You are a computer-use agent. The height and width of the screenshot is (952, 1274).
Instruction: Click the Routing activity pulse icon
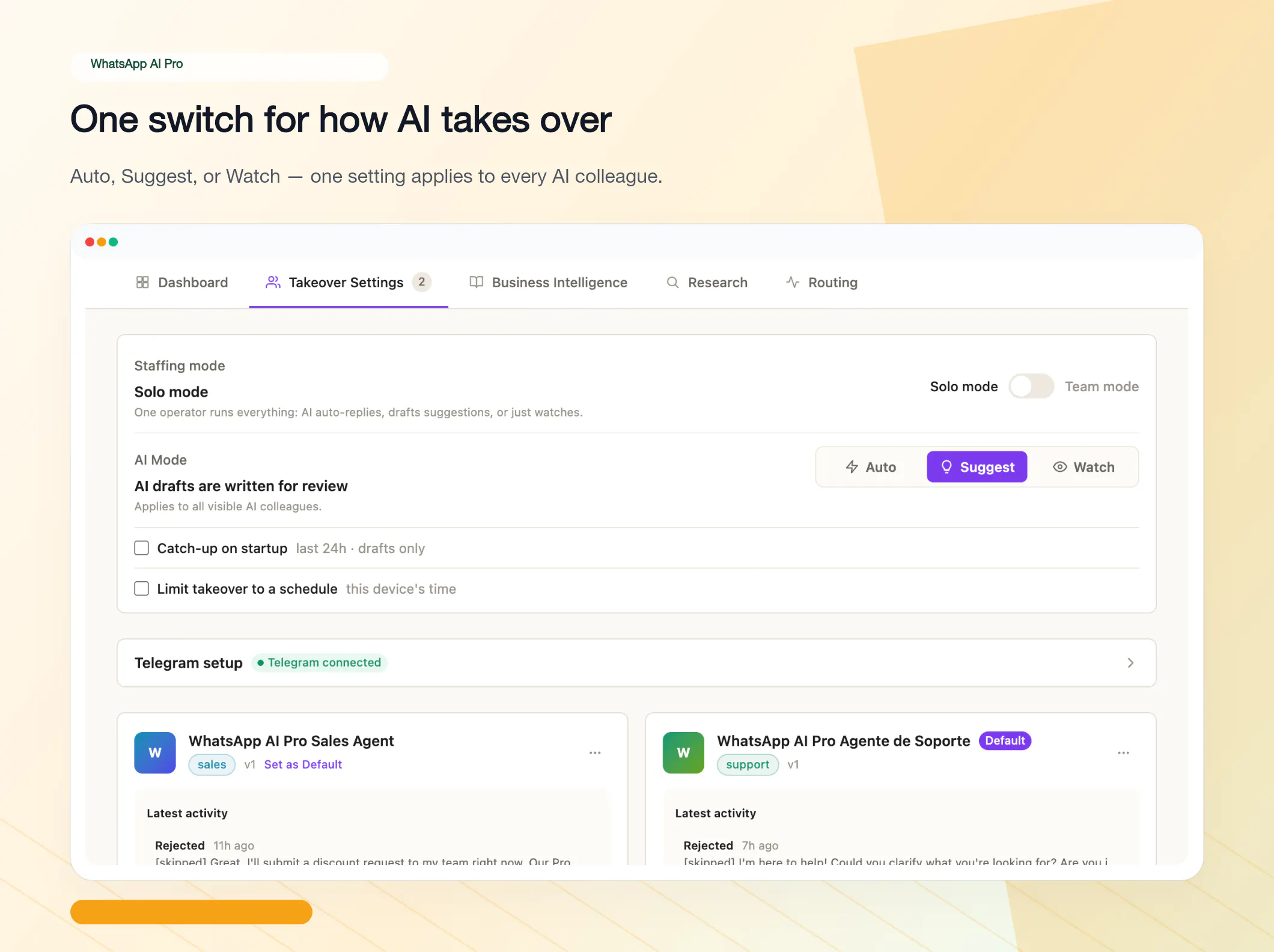point(793,282)
